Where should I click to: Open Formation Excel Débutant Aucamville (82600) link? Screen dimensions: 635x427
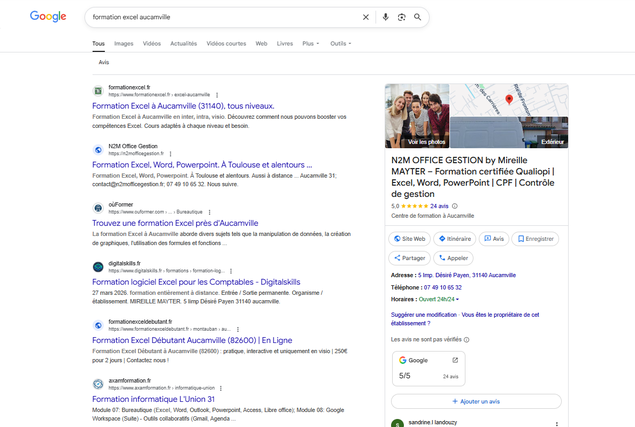coord(192,340)
